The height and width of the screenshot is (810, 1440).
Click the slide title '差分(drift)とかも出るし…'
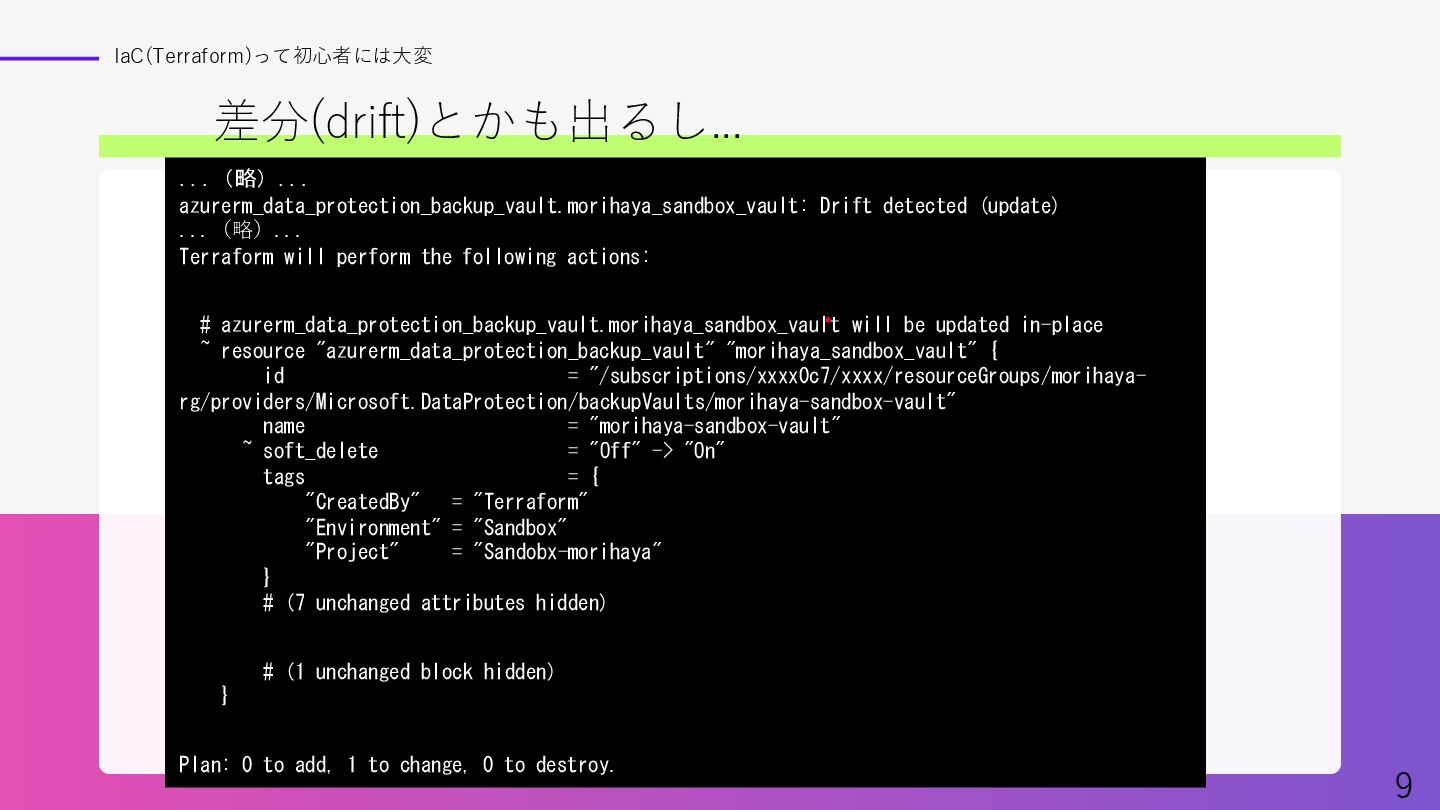pyautogui.click(x=477, y=122)
